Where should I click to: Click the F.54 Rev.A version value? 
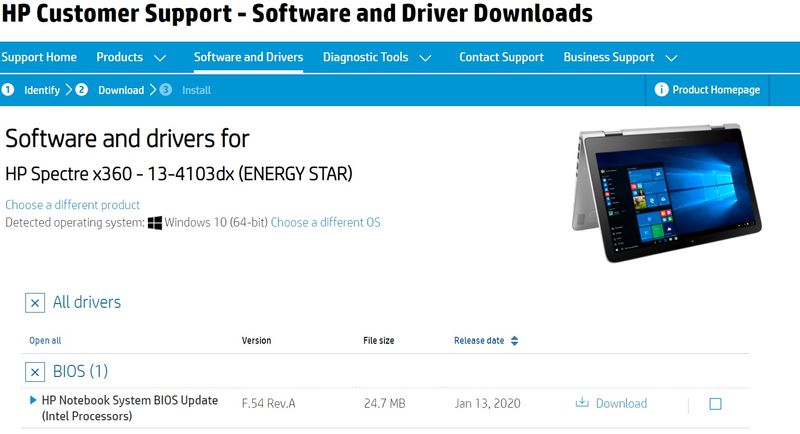268,403
